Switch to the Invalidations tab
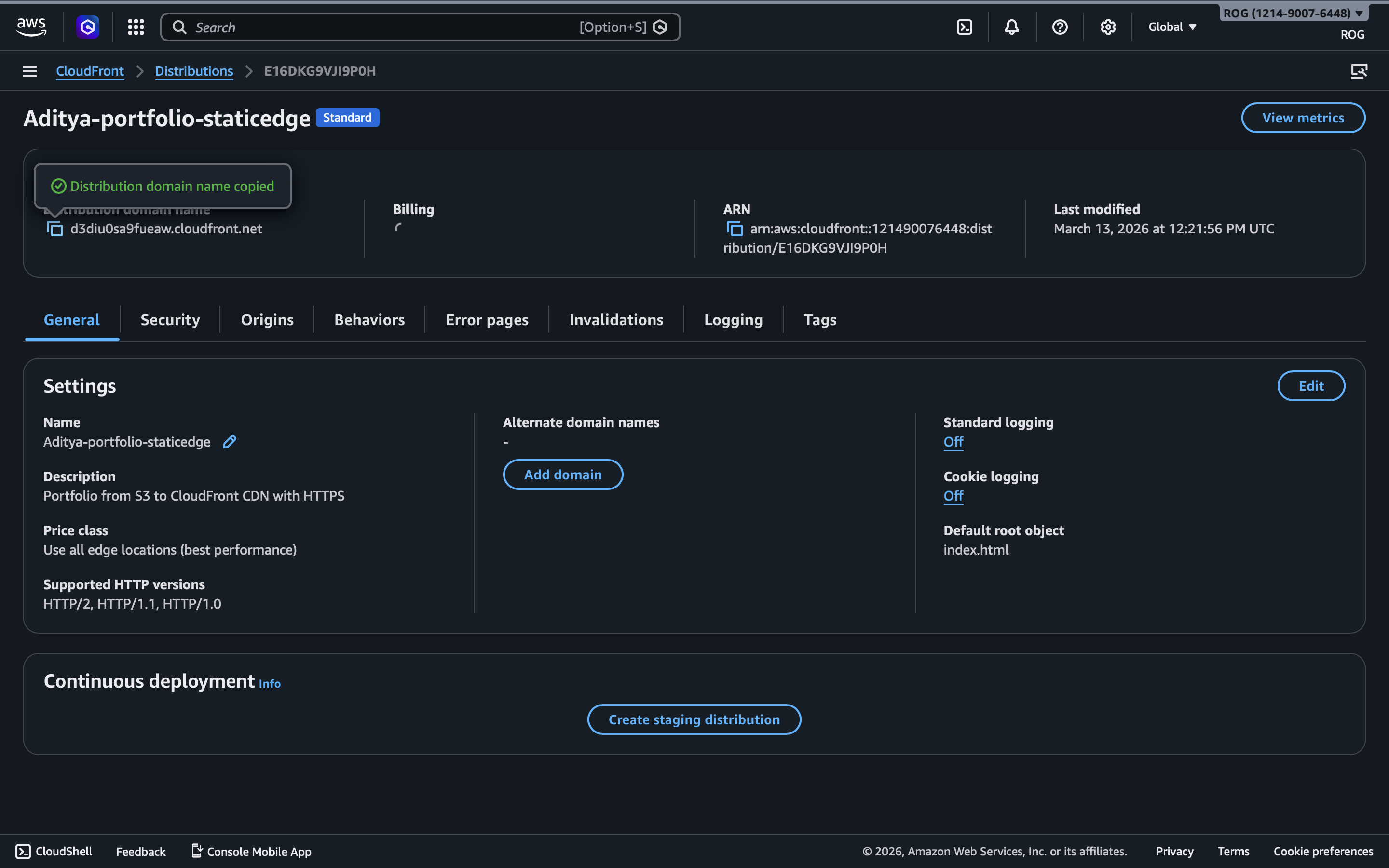 (x=616, y=320)
